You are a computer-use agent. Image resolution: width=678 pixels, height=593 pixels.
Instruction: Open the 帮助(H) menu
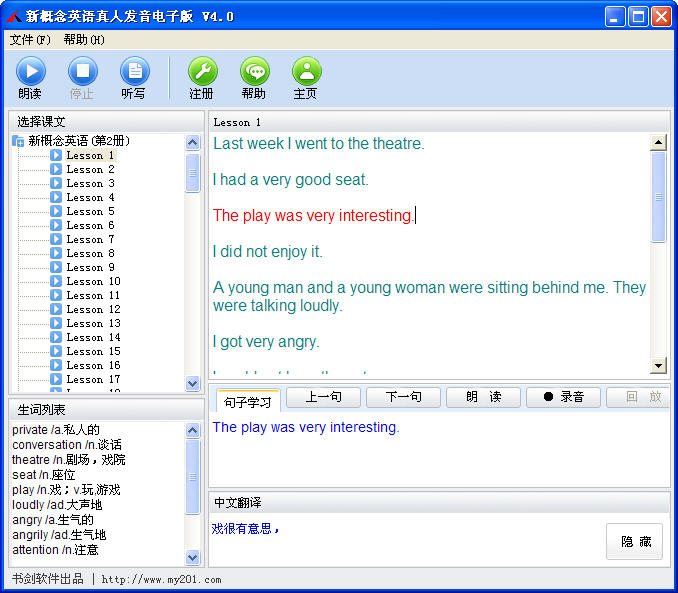point(84,40)
